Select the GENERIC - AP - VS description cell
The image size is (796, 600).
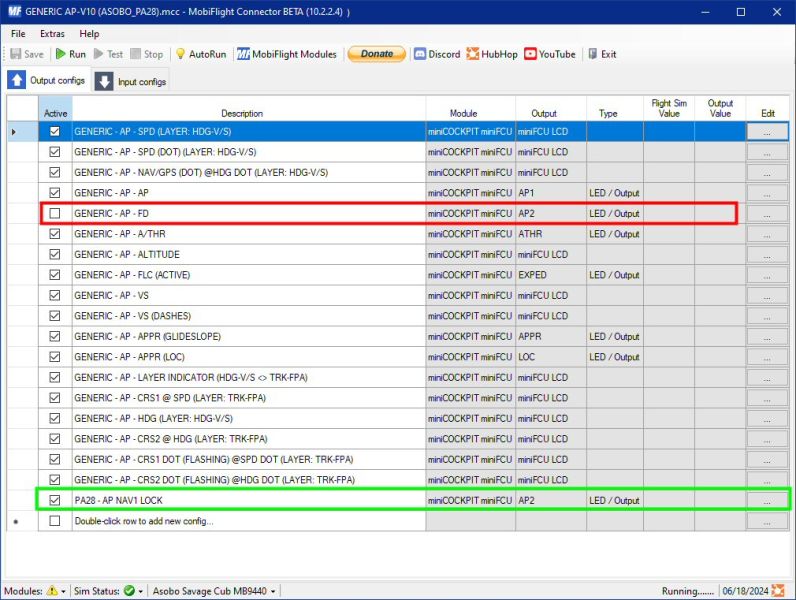click(249, 295)
